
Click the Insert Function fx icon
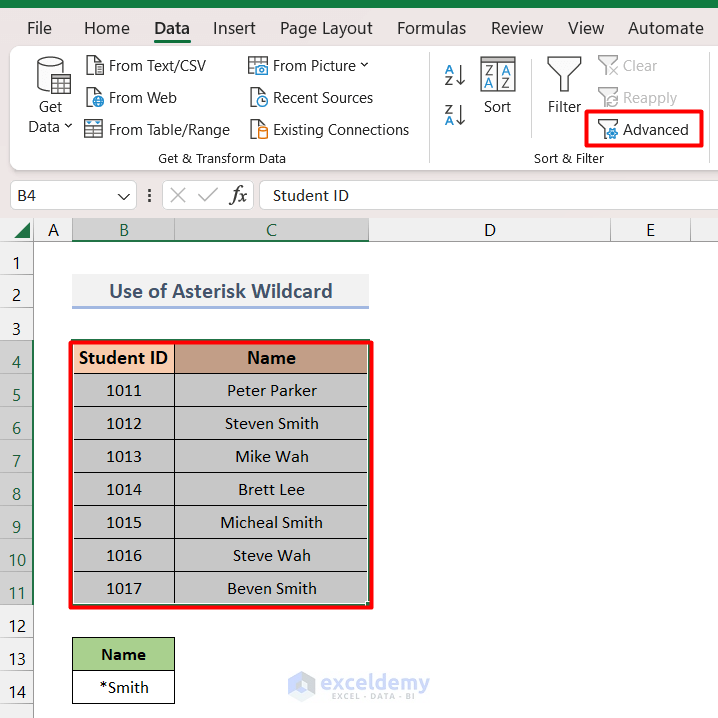coord(238,196)
